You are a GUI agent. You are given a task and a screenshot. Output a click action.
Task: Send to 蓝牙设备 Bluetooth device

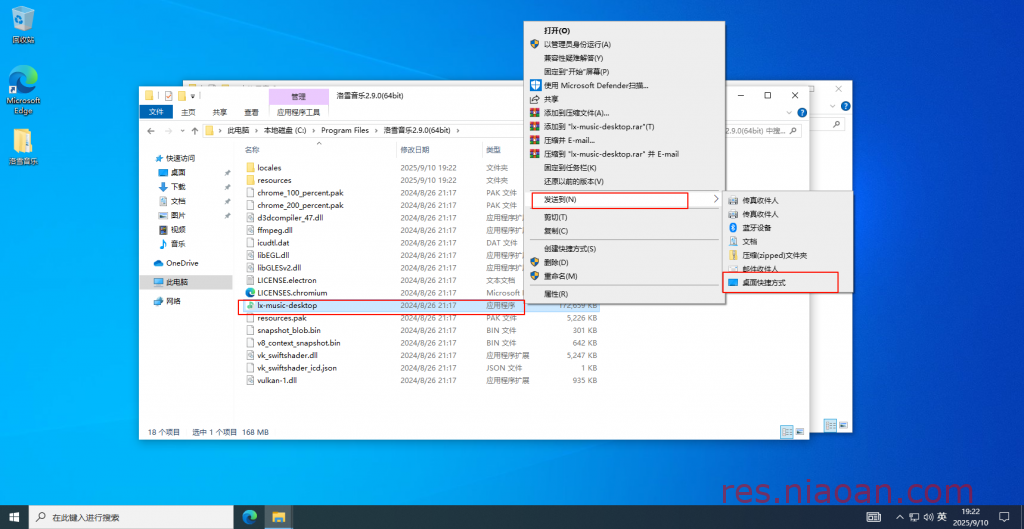(x=756, y=228)
